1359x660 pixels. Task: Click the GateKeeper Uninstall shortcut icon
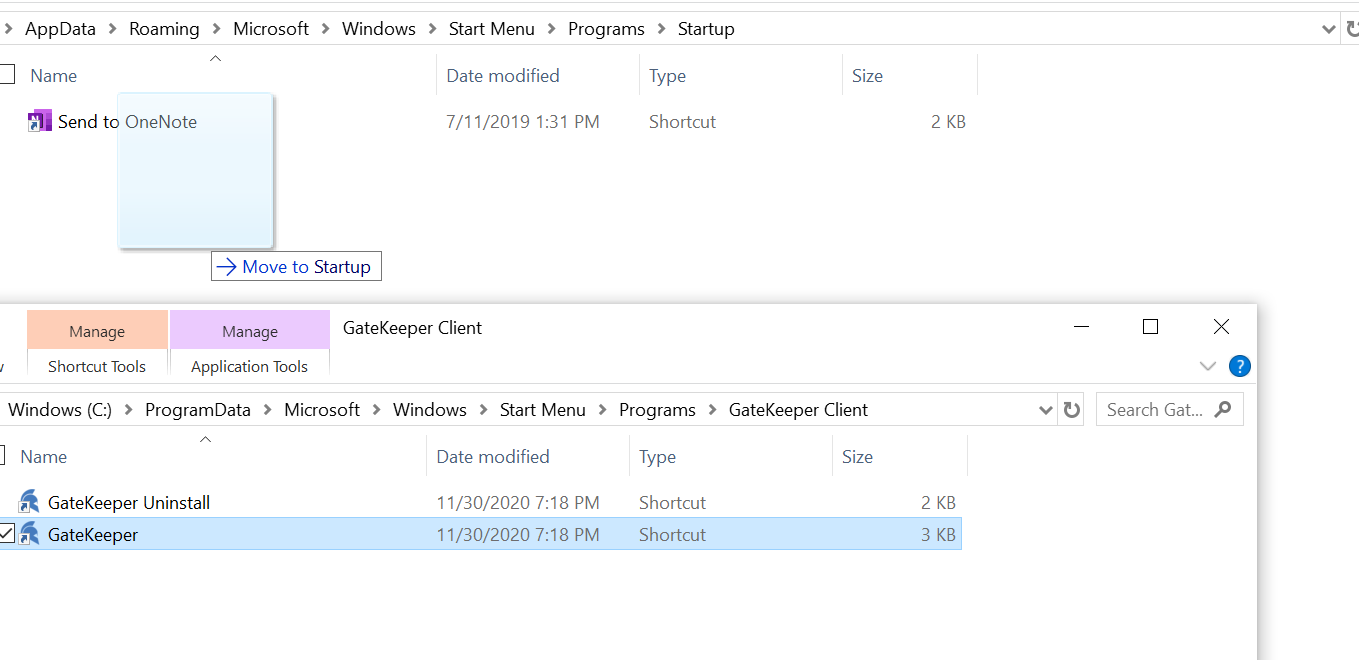(29, 503)
